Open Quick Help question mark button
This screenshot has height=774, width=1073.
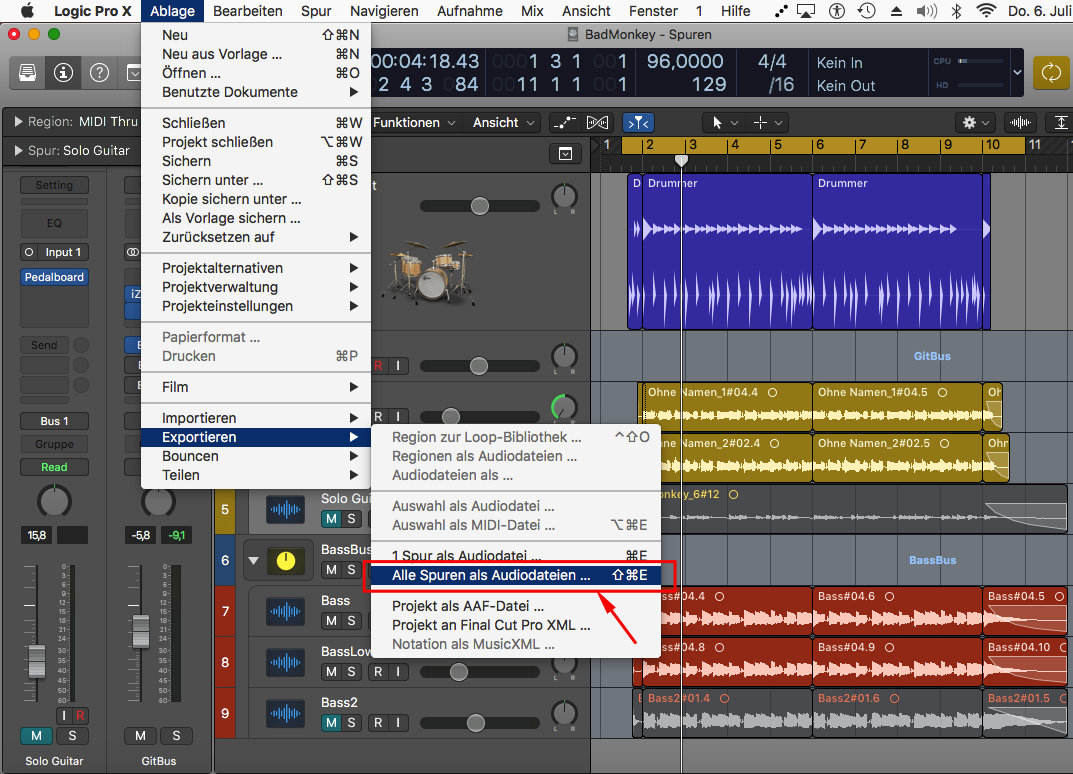point(99,72)
